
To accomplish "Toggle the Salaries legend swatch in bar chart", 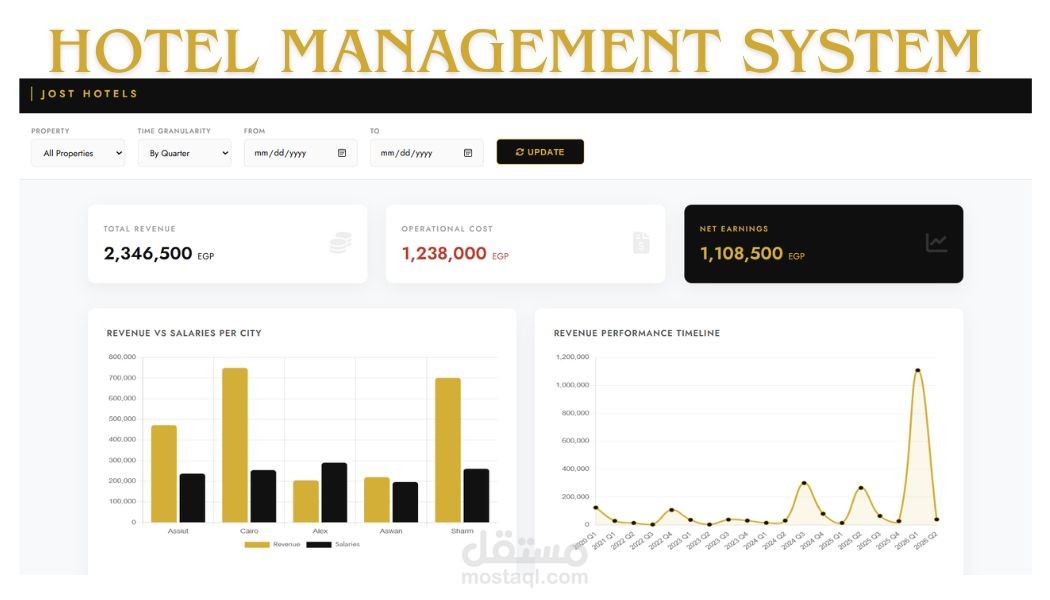I will click(x=319, y=544).
